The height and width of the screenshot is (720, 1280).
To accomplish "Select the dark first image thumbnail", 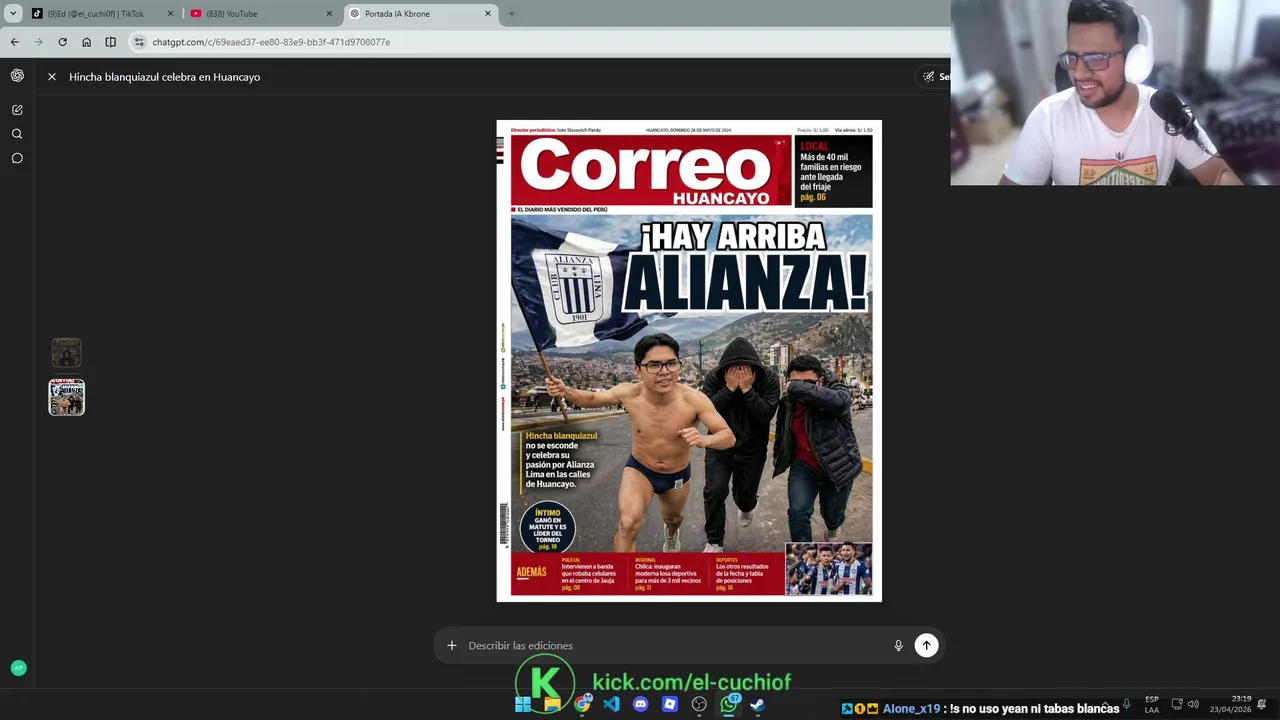I will click(67, 353).
